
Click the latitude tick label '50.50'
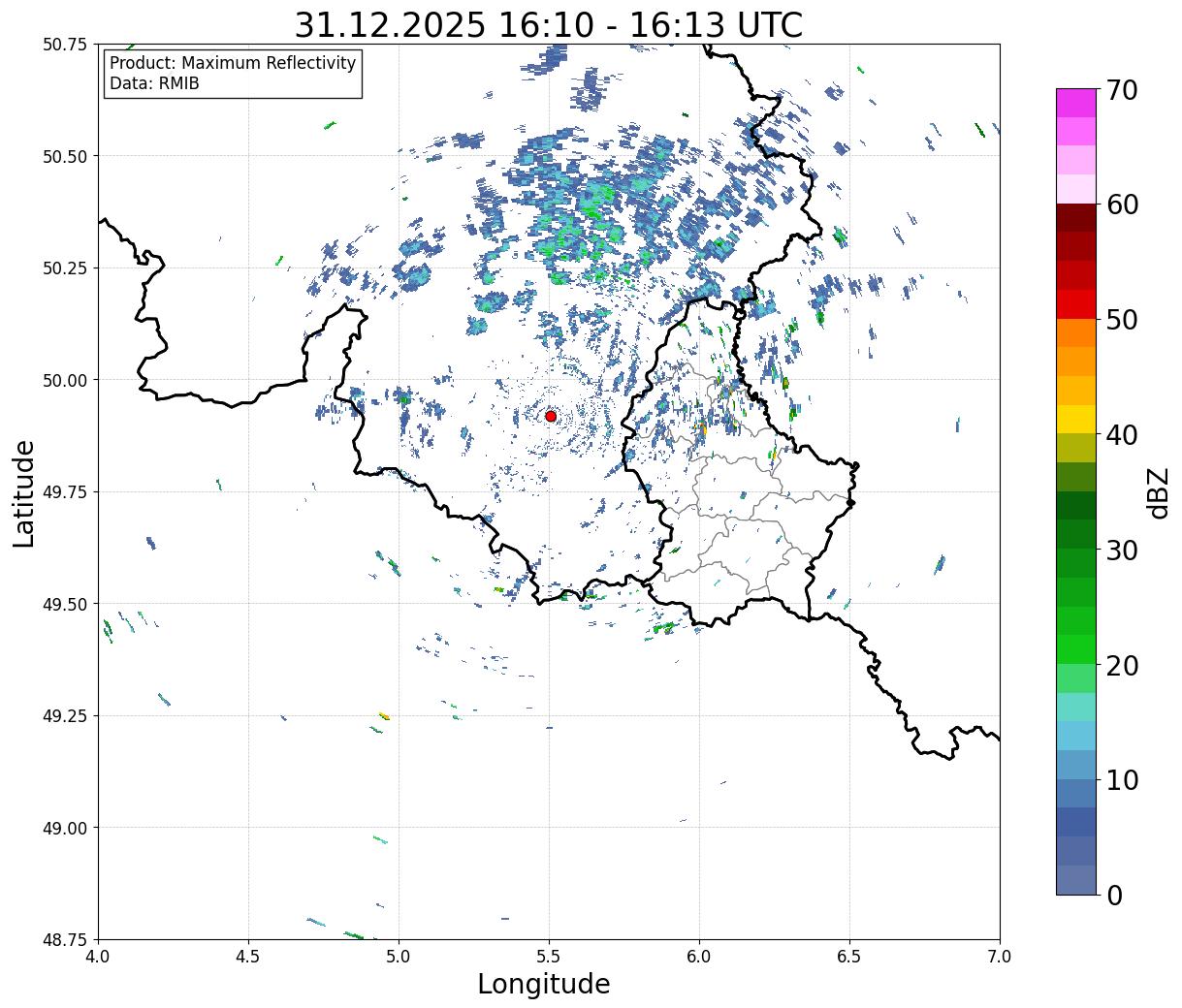pyautogui.click(x=65, y=156)
